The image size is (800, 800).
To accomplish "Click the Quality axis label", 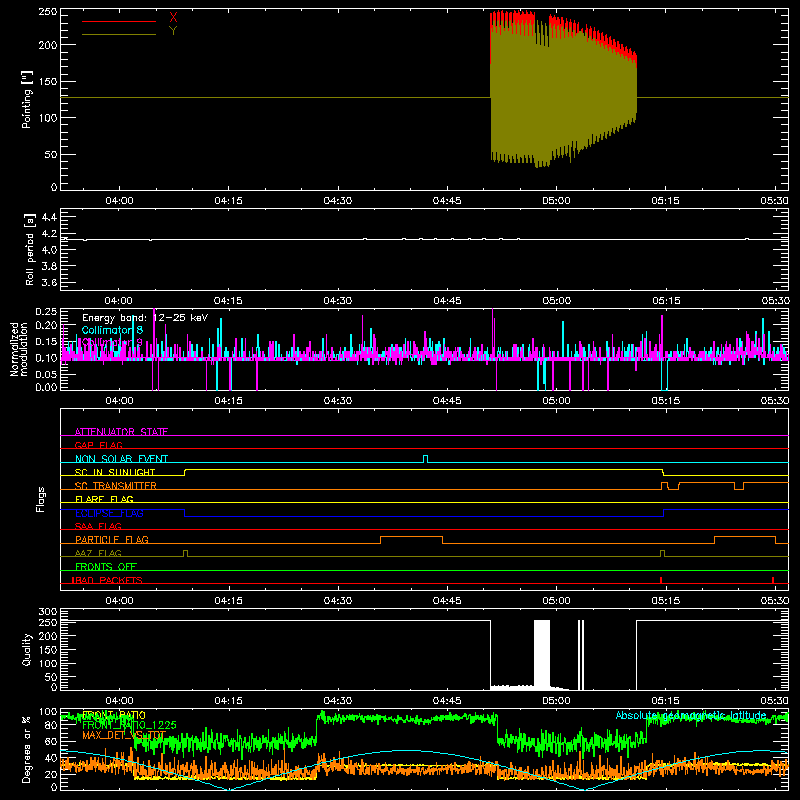I will pos(27,649).
